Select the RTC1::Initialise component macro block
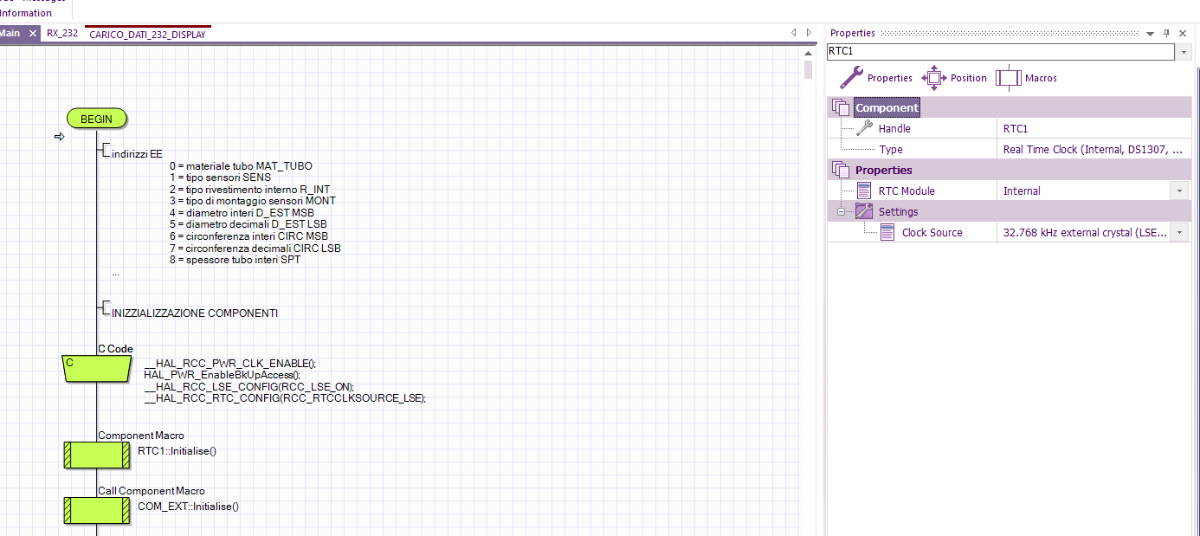Screen dimensions: 1200x536 96,455
